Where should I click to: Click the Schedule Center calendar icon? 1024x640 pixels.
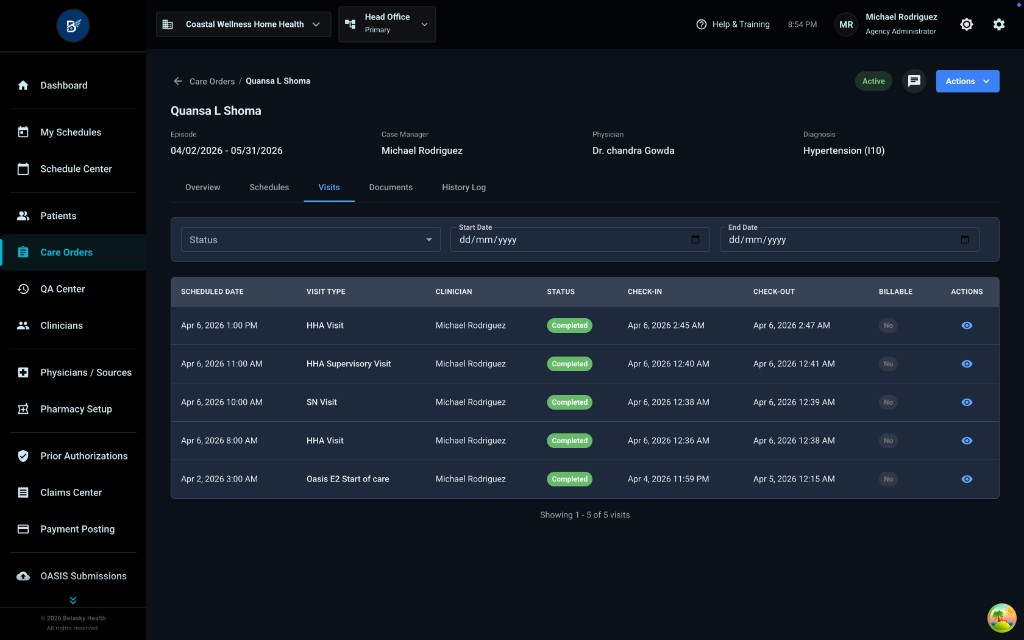coord(23,168)
